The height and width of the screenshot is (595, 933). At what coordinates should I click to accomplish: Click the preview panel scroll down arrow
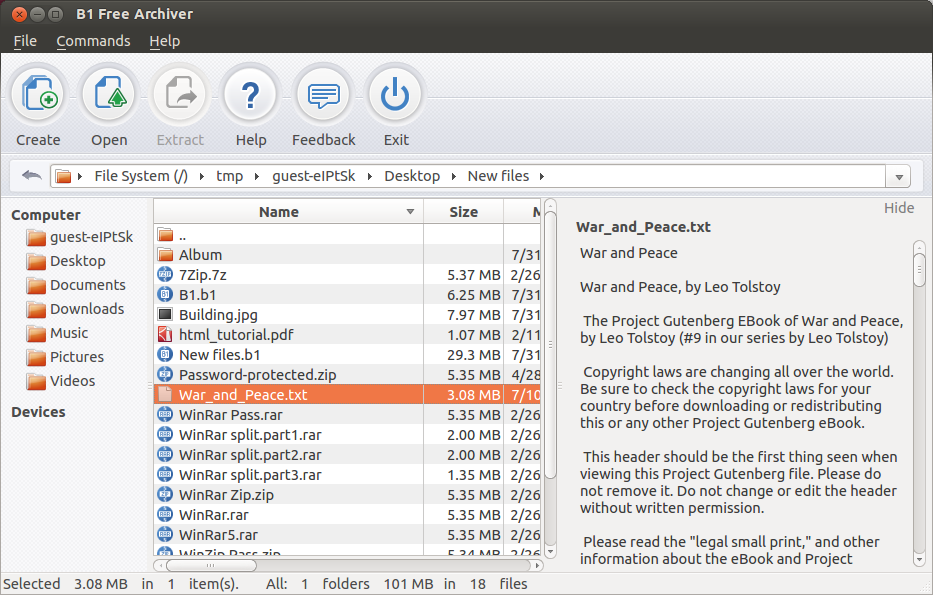(919, 559)
